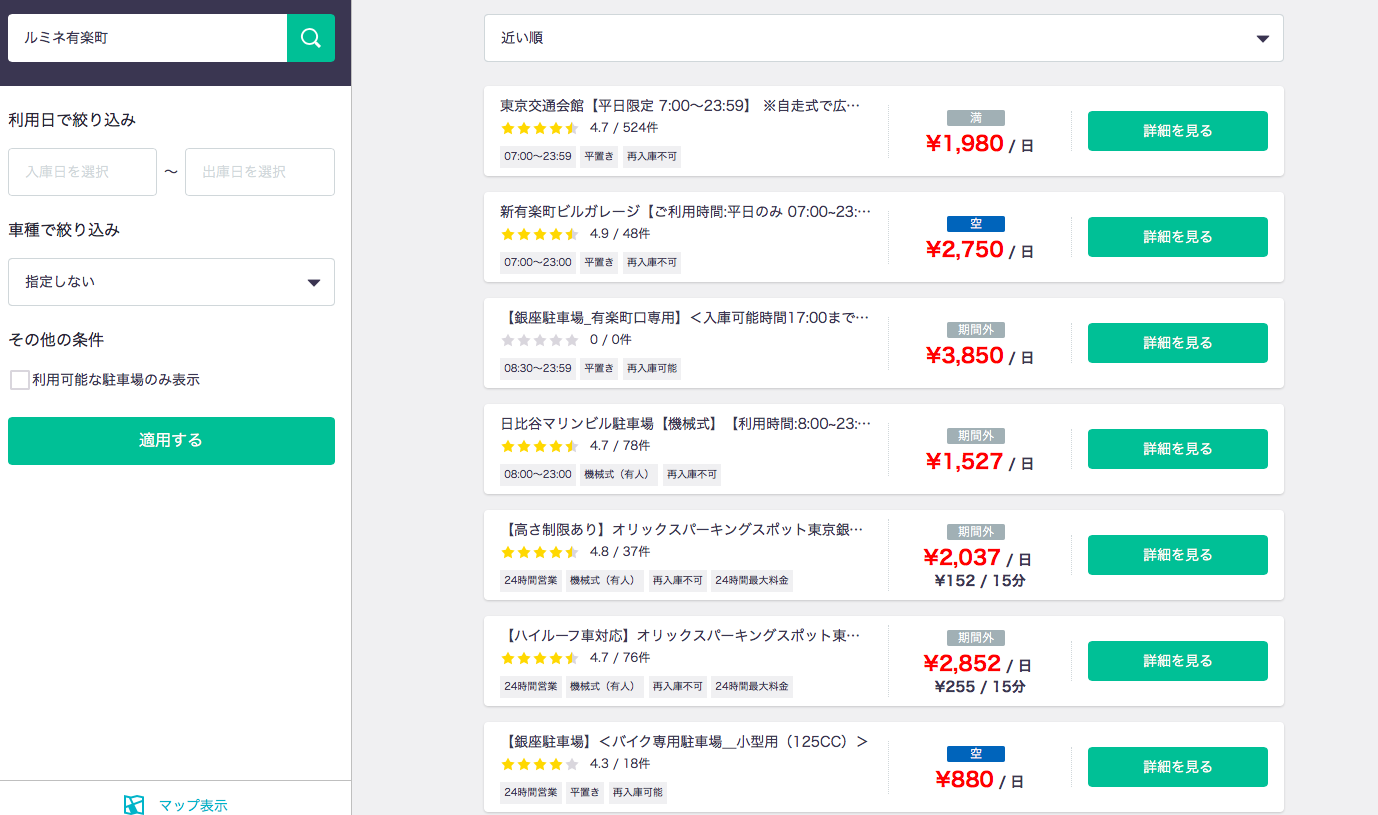The height and width of the screenshot is (815, 1378).
Task: Click the 4.8 / 37件 review count
Action: click(x=620, y=552)
